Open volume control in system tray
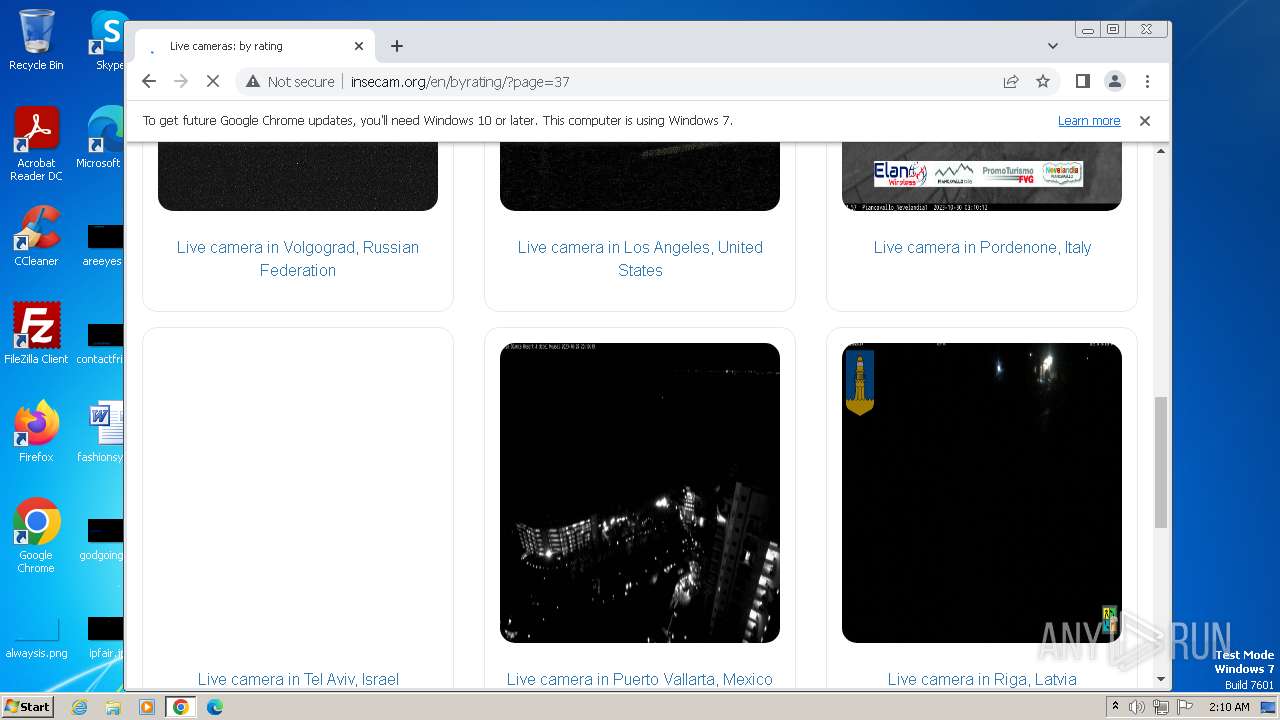The width and height of the screenshot is (1280, 720). click(x=1137, y=707)
